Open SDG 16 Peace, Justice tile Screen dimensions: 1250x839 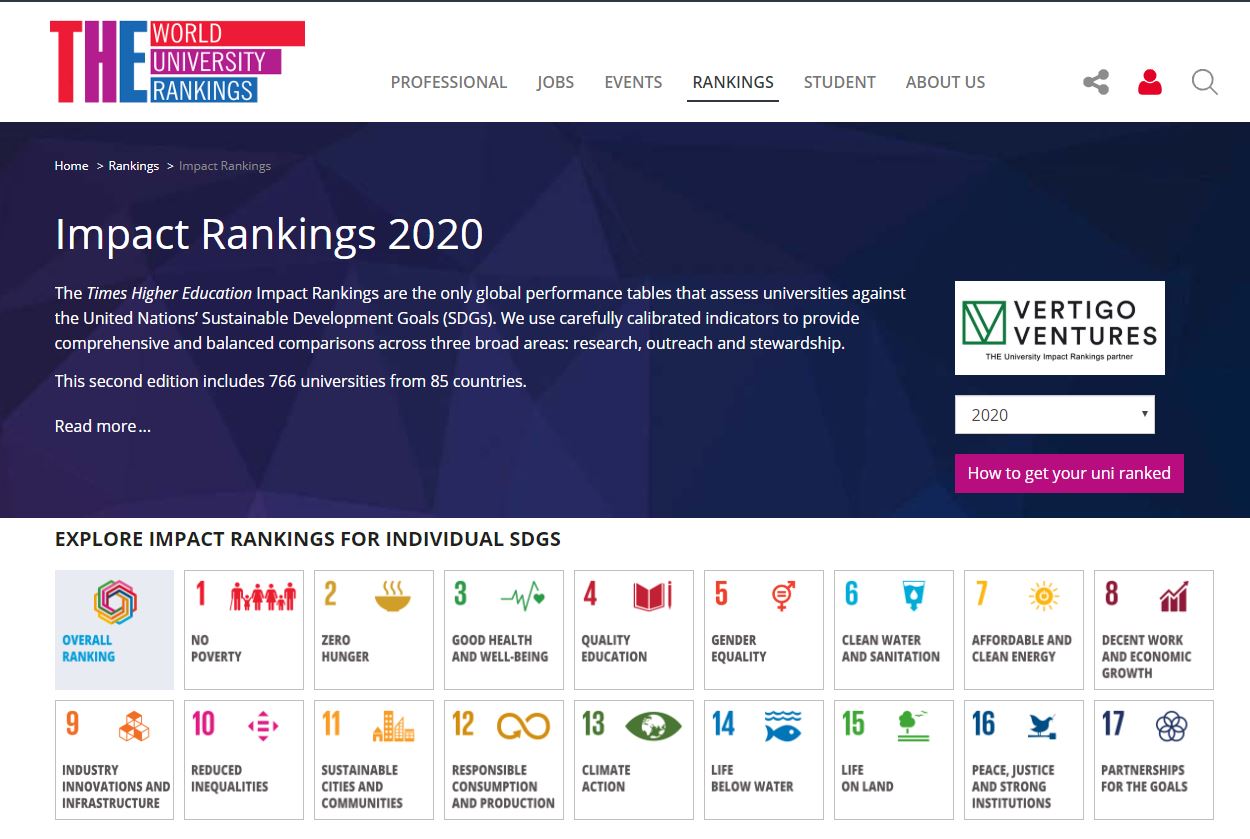click(1023, 760)
